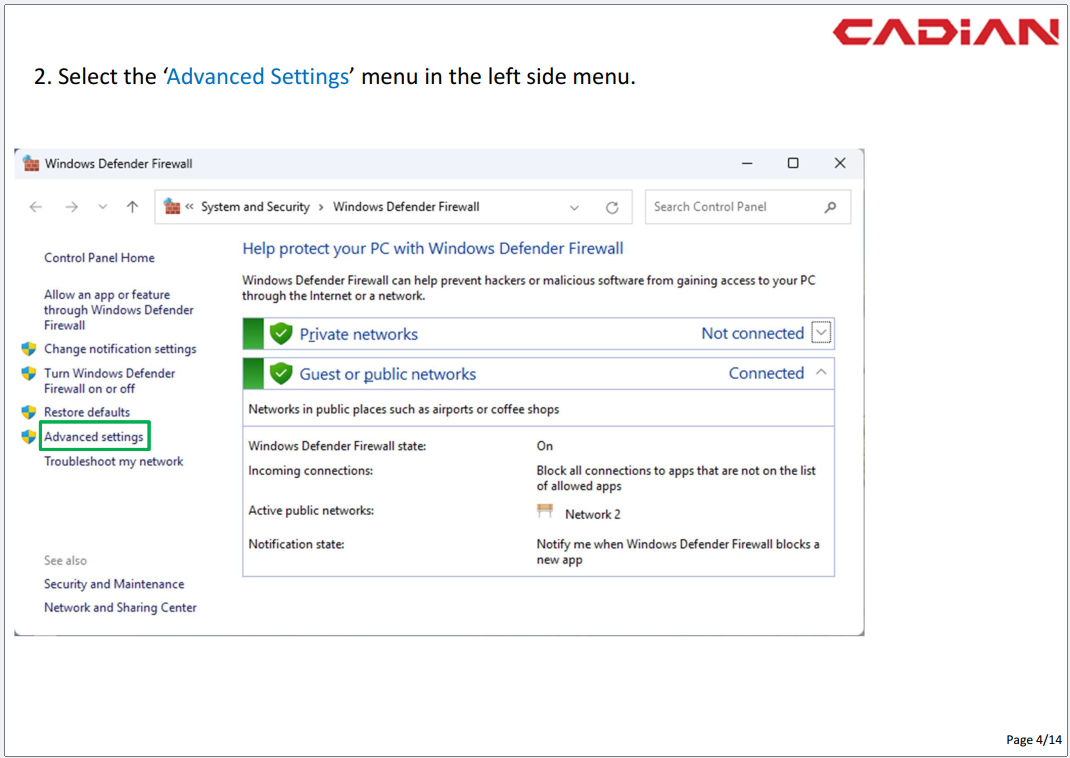
Task: Click the firewall icon in the address bar
Action: click(x=172, y=207)
